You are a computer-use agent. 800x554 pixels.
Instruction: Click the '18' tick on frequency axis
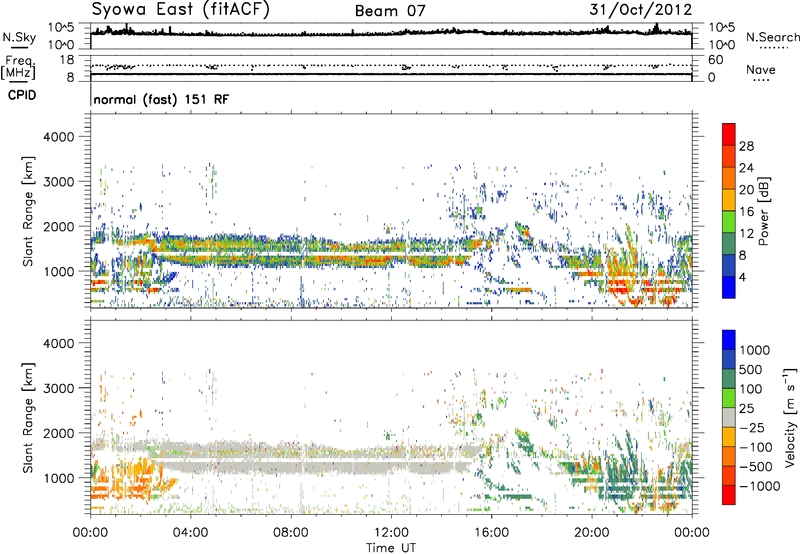click(x=66, y=60)
